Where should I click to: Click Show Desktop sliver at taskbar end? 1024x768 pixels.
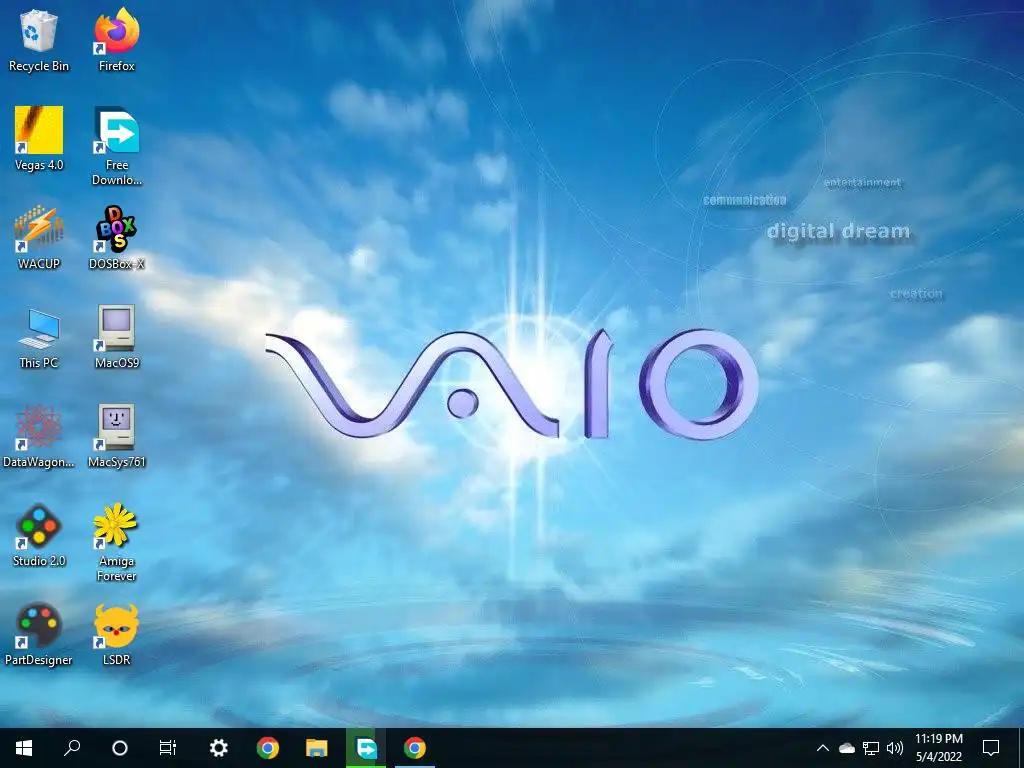click(x=1021, y=748)
